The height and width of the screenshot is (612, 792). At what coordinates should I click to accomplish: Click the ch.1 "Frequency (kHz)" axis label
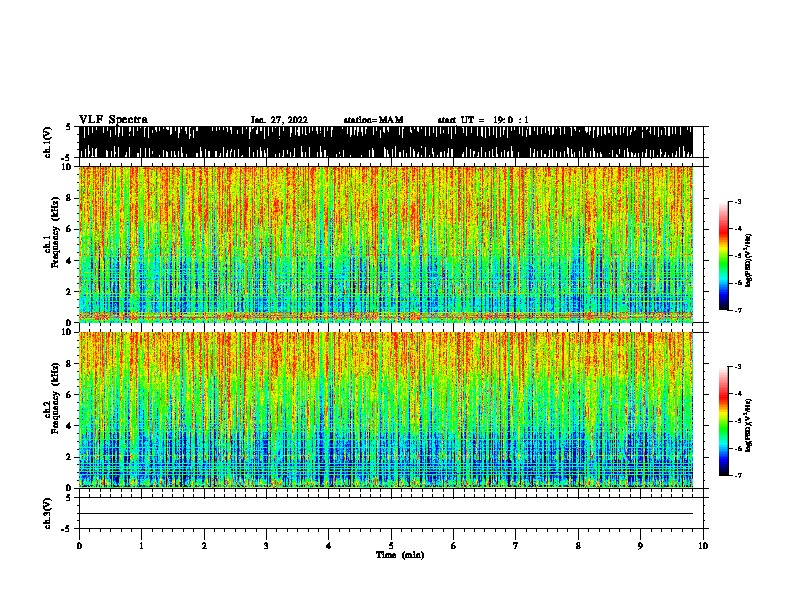(55, 233)
